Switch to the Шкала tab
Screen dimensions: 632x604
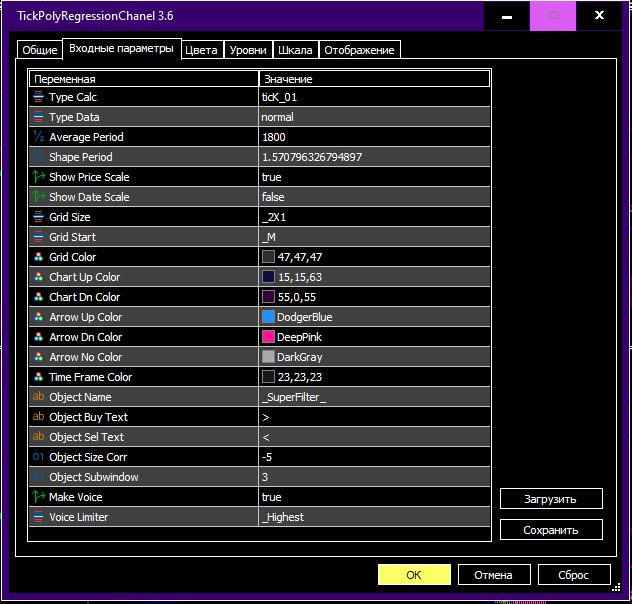pos(295,50)
